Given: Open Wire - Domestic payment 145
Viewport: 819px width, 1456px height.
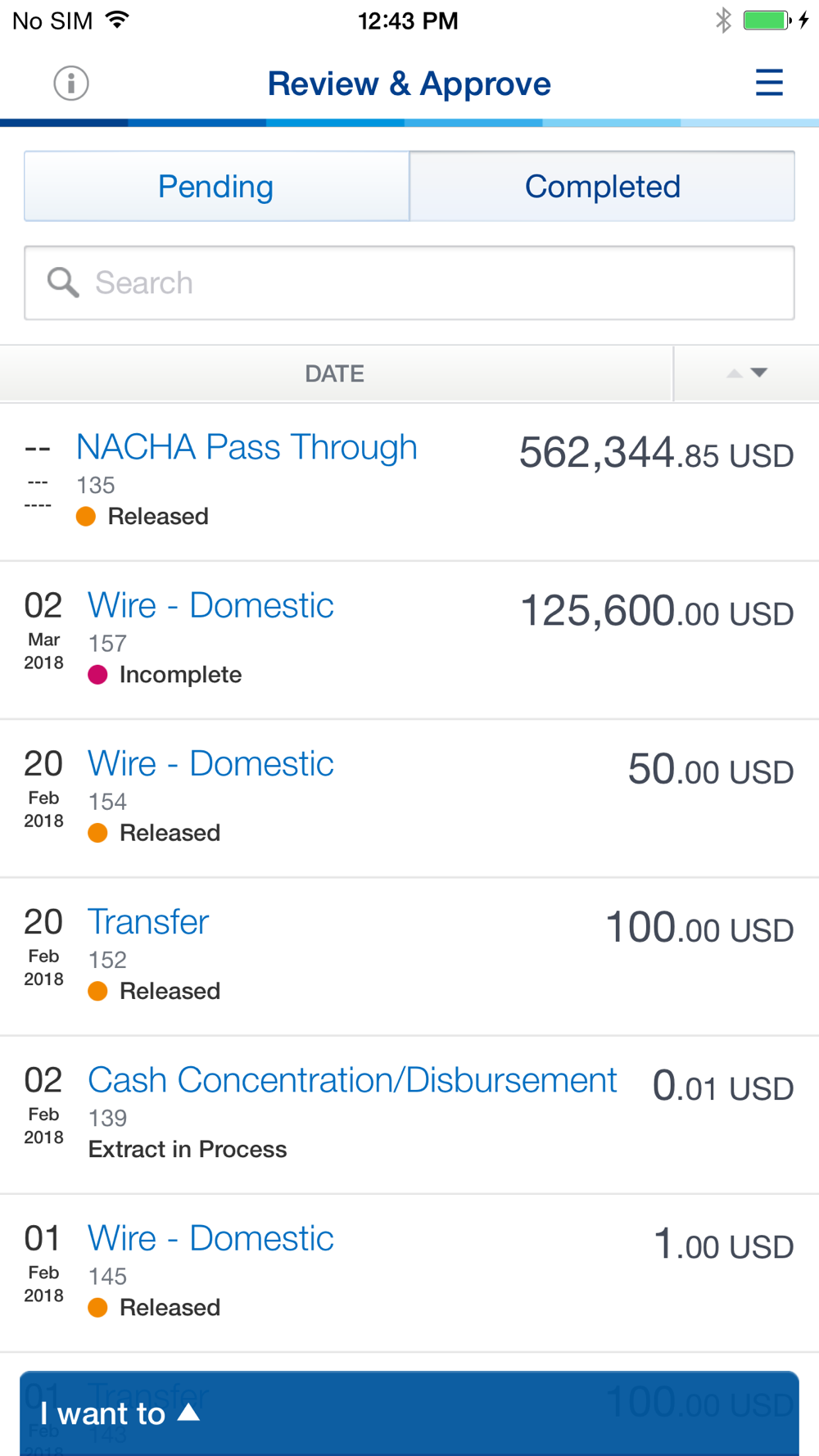Looking at the screenshot, I should tap(409, 1273).
